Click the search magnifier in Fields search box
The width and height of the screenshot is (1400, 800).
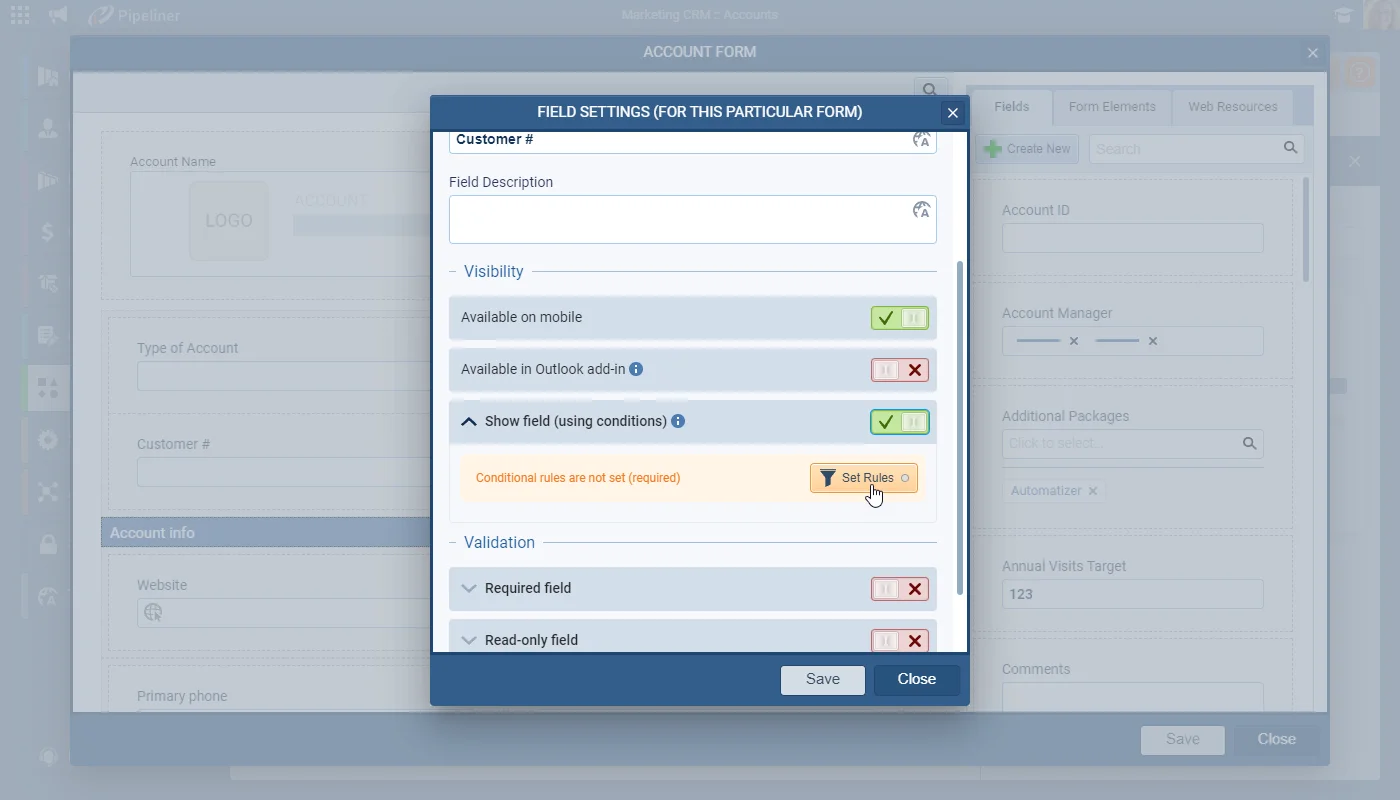tap(1291, 148)
